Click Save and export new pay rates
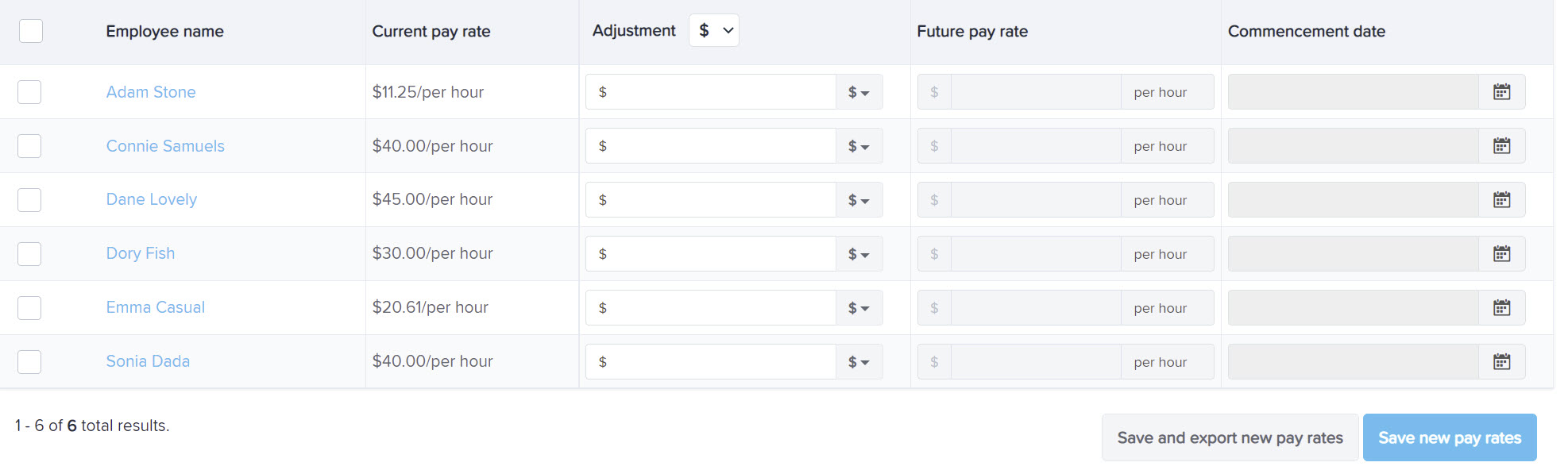This screenshot has width=1568, height=470. (1230, 437)
